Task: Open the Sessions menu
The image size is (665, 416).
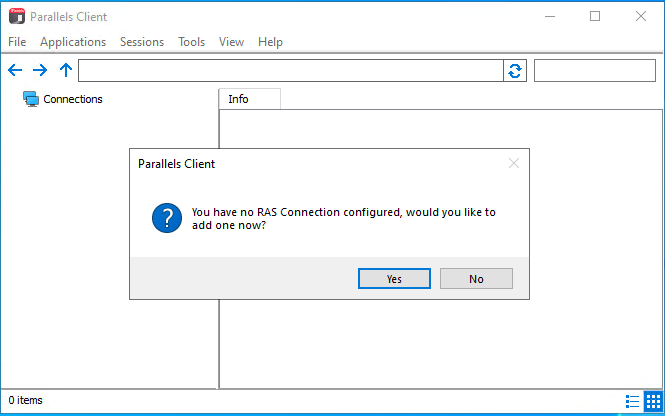Action: click(142, 42)
